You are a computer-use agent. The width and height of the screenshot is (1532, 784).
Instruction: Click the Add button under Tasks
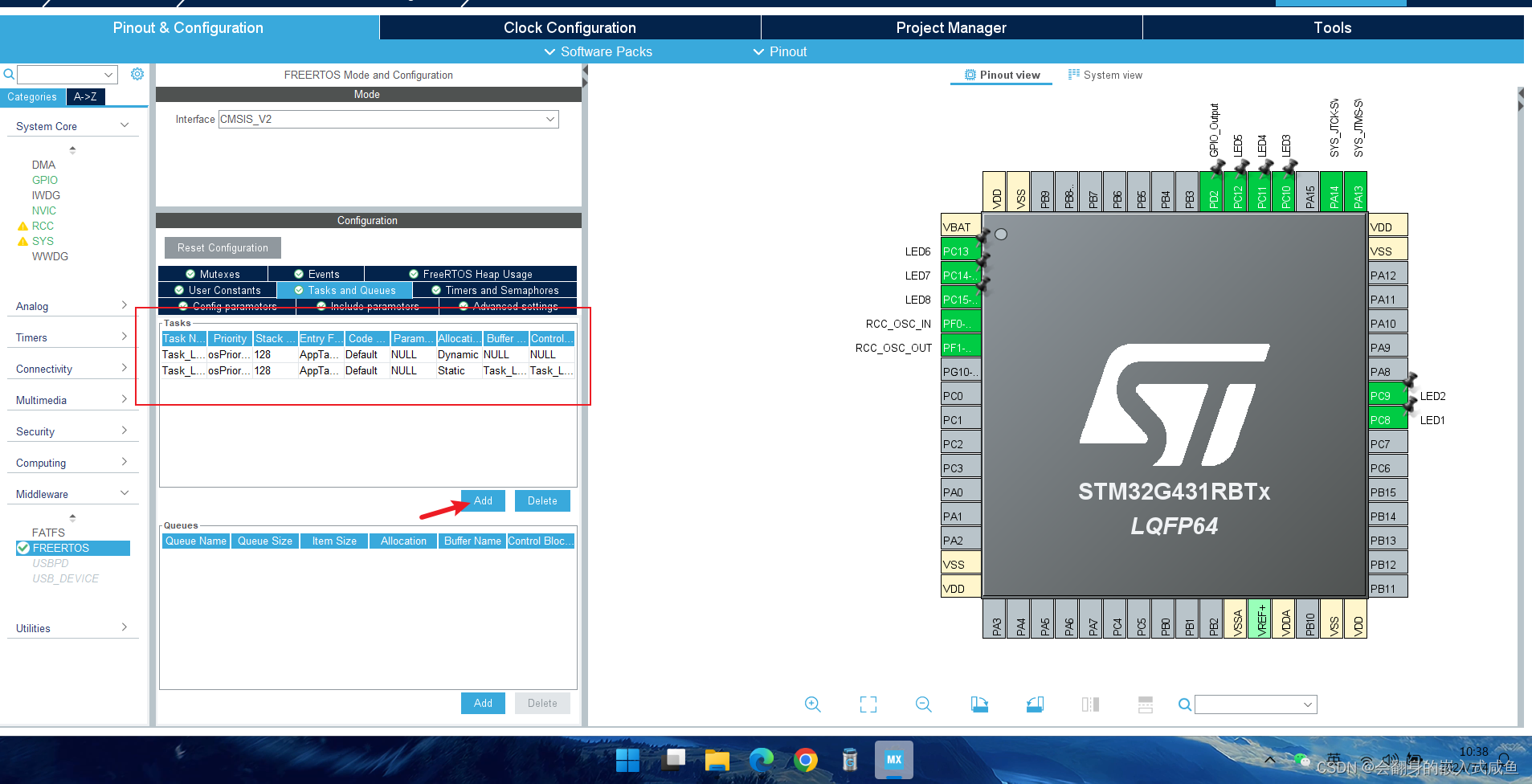[x=482, y=500]
